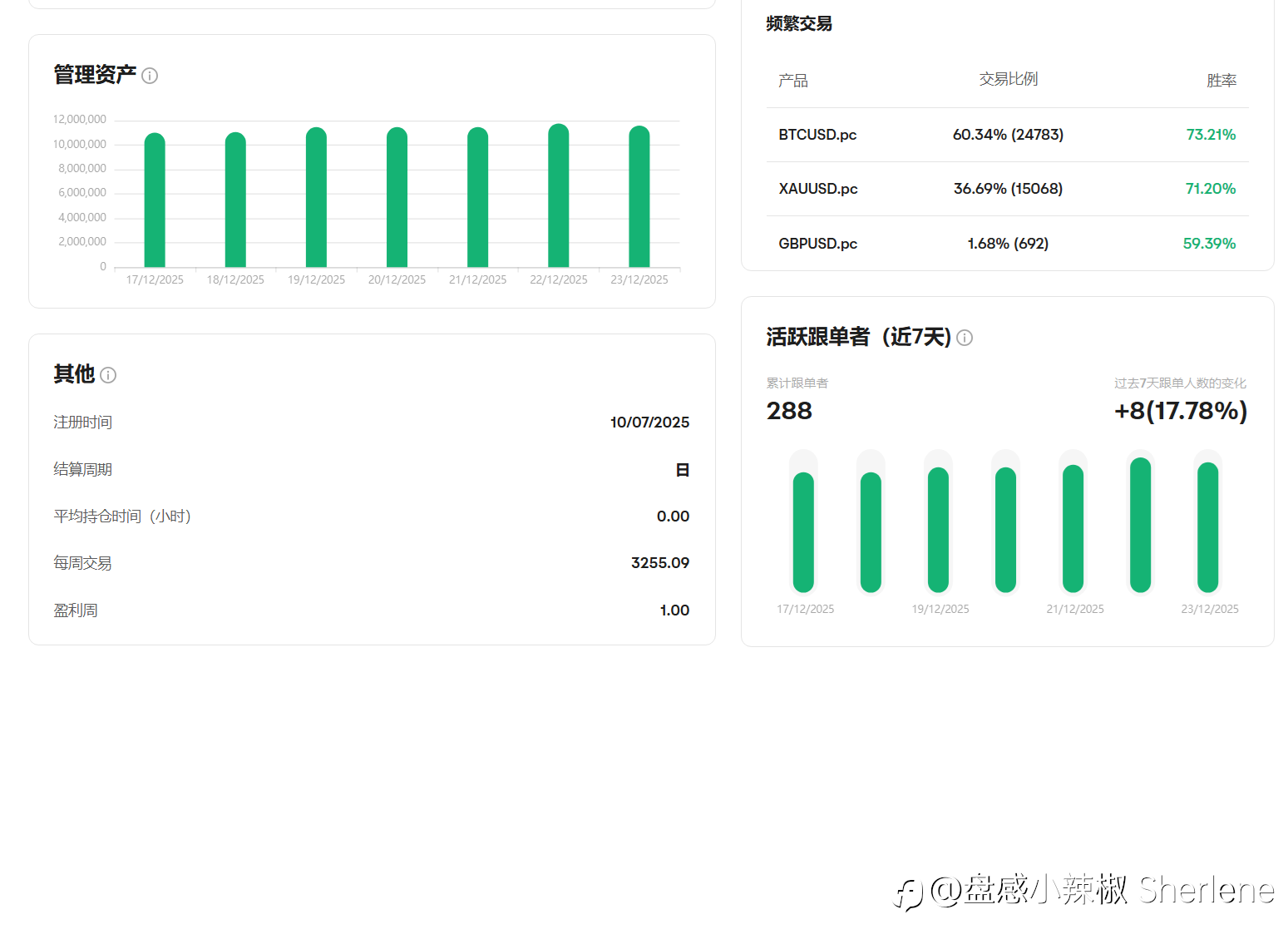Open the info icon next to 活跃跟单者 (近7天)
The width and height of the screenshot is (1288, 944).
pos(965,338)
